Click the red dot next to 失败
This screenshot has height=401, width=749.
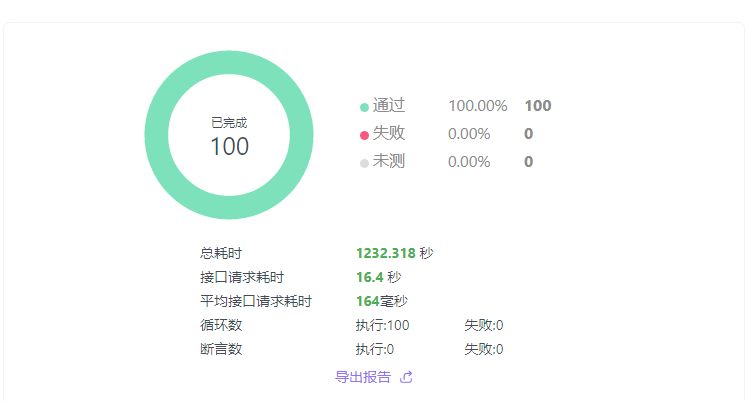tap(364, 135)
